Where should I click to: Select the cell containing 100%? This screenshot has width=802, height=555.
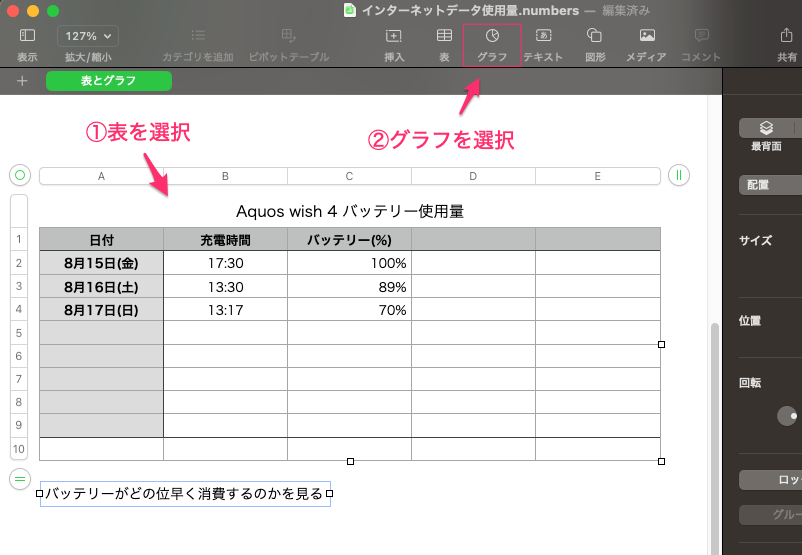349,263
